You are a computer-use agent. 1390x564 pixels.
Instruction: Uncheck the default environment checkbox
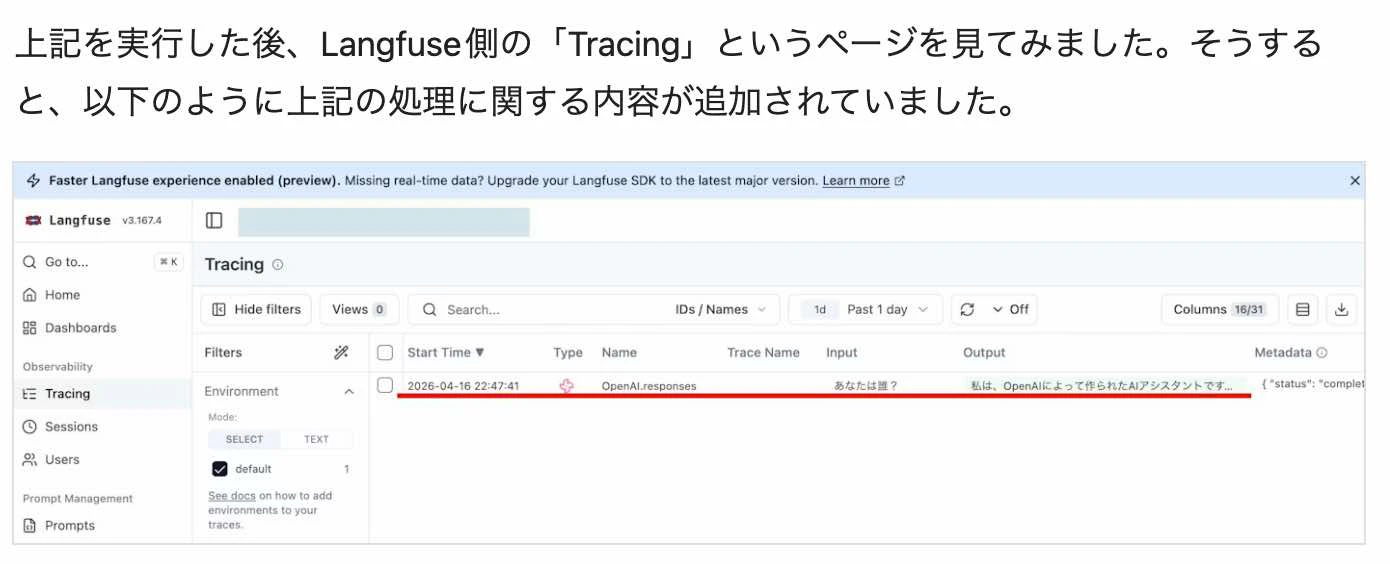pyautogui.click(x=220, y=469)
